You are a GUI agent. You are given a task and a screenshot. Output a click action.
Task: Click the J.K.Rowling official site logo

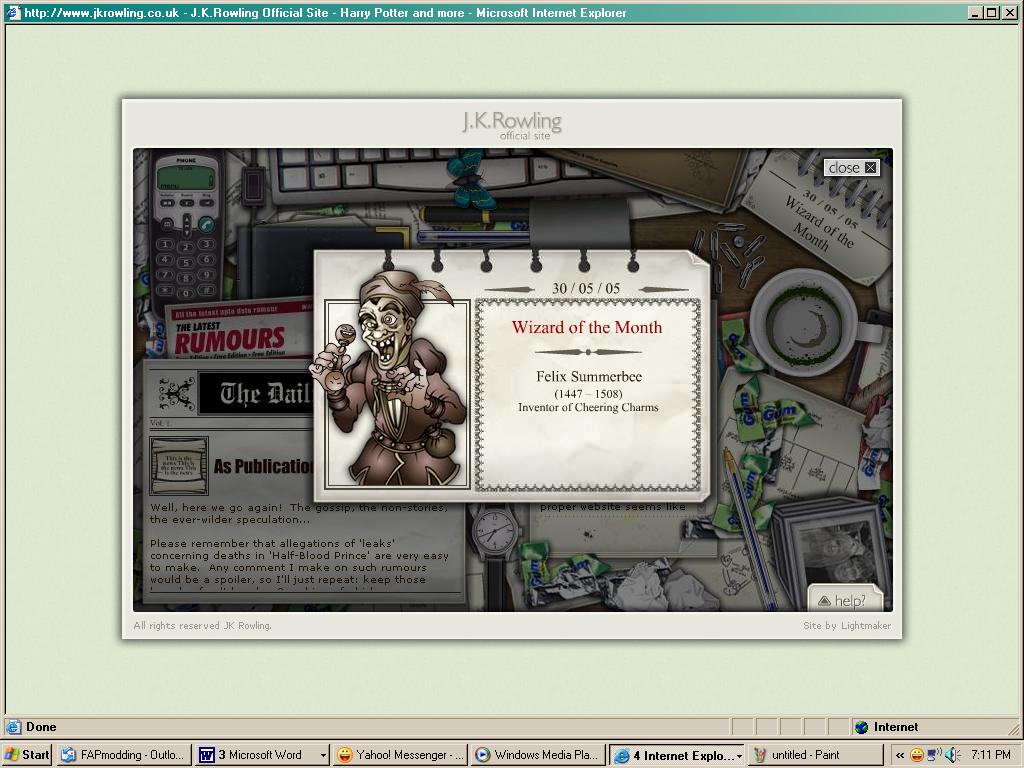click(x=512, y=125)
